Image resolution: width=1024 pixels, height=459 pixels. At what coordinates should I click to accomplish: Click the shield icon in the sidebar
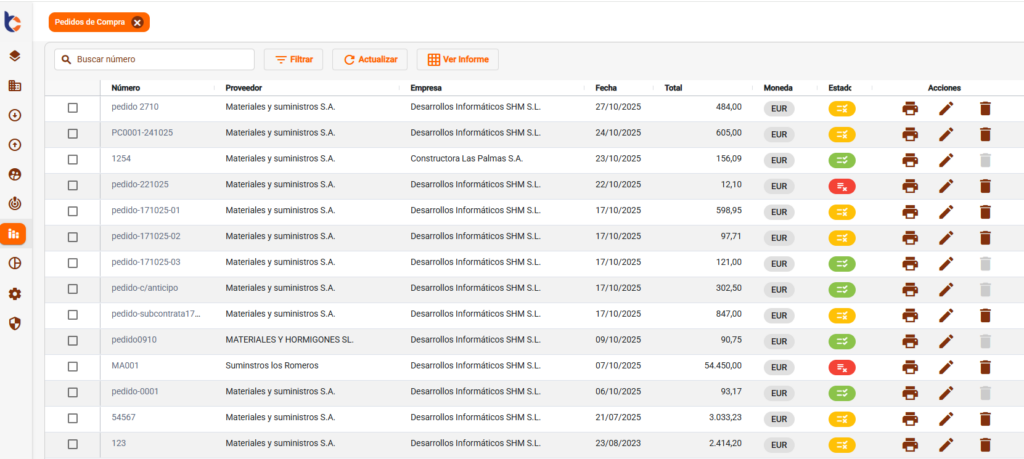click(x=15, y=323)
